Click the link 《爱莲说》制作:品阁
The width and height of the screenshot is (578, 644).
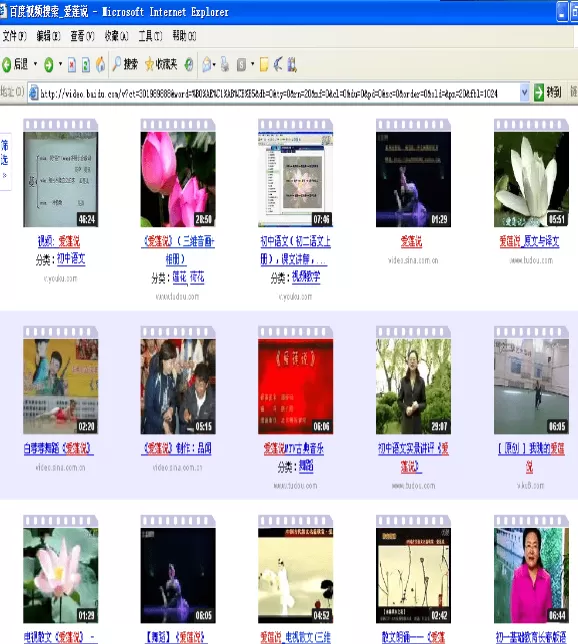click(177, 448)
